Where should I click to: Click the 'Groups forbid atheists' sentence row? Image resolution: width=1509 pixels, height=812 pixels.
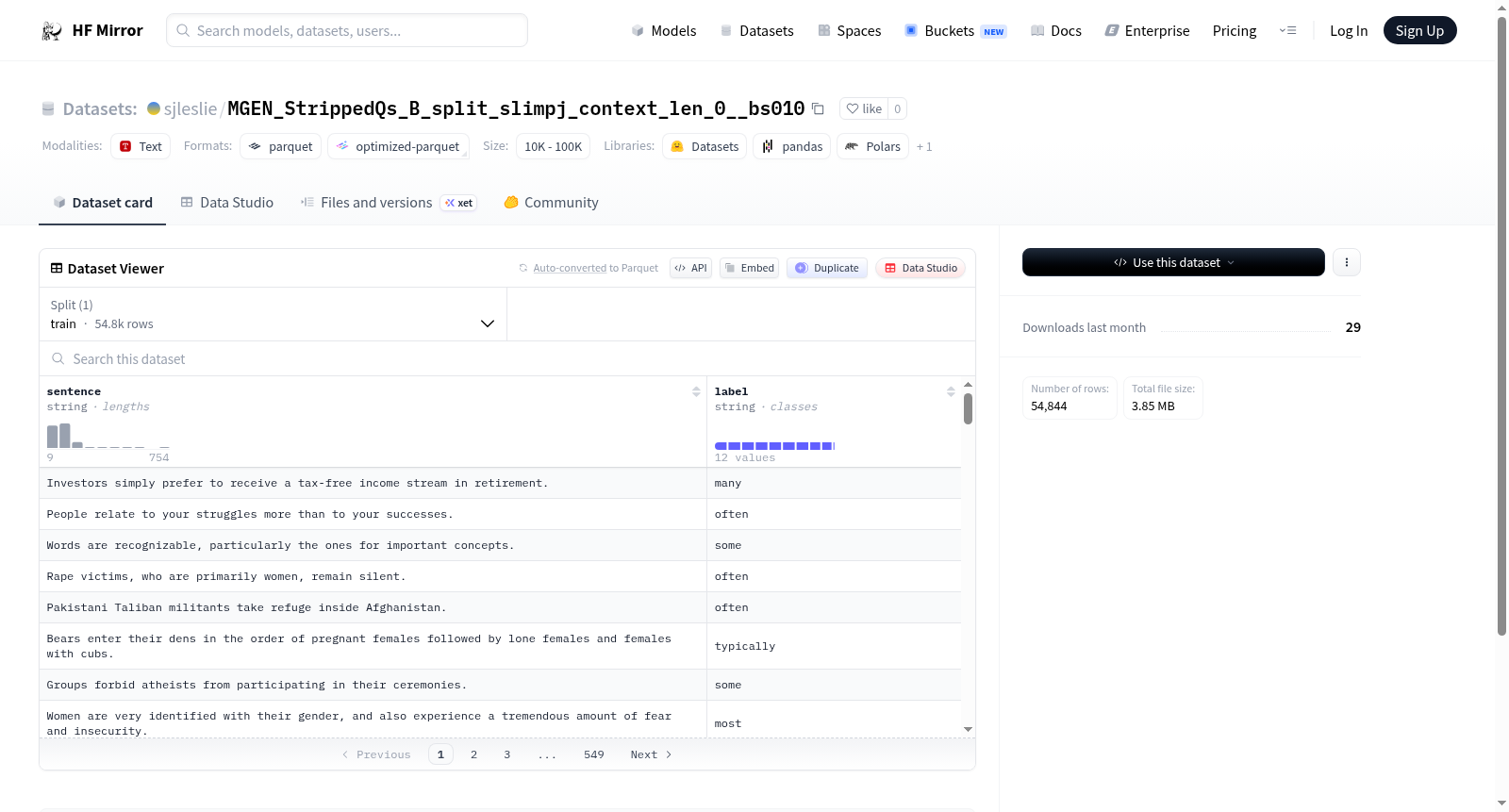coord(373,685)
